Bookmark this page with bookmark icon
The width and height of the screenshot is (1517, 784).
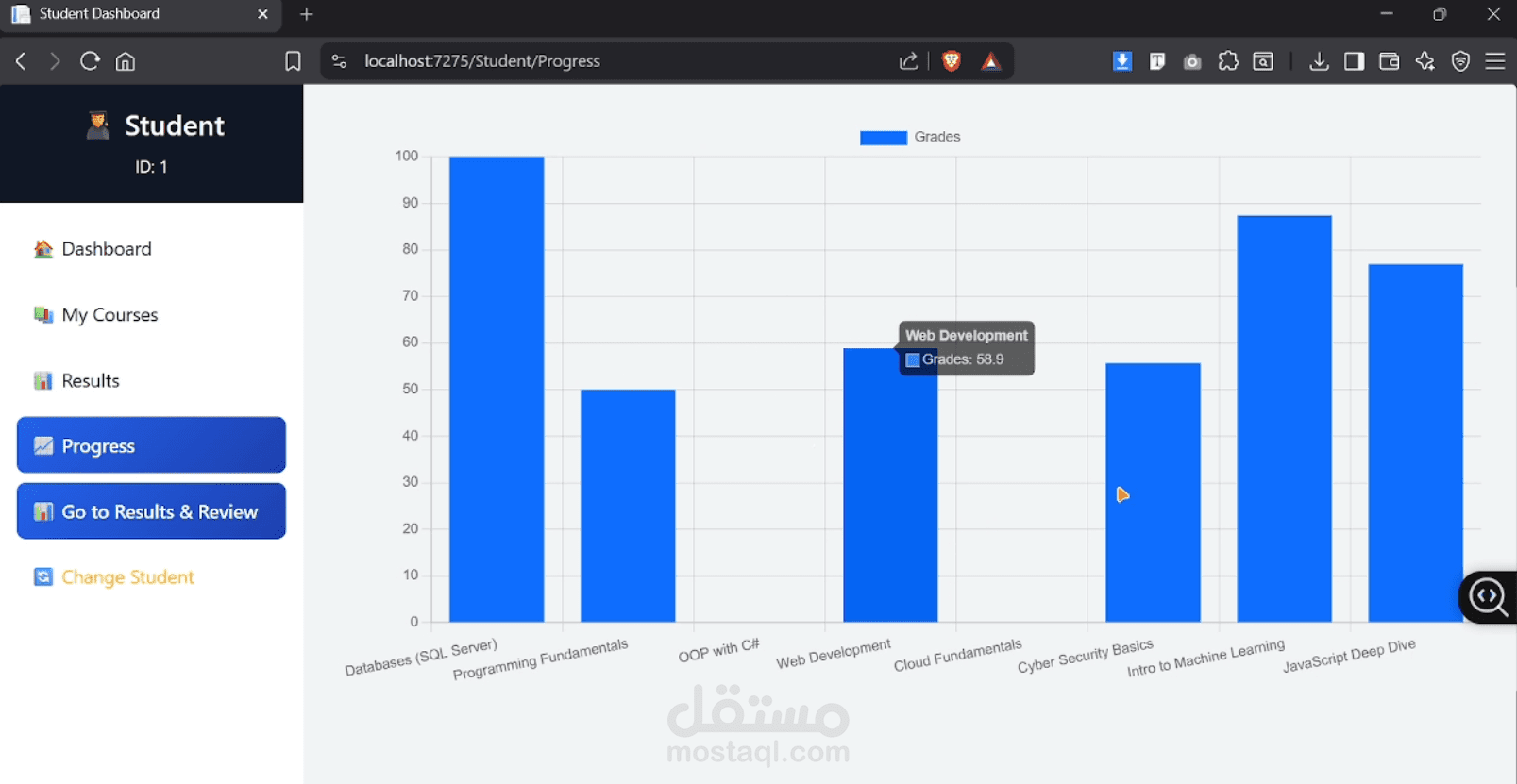point(293,61)
